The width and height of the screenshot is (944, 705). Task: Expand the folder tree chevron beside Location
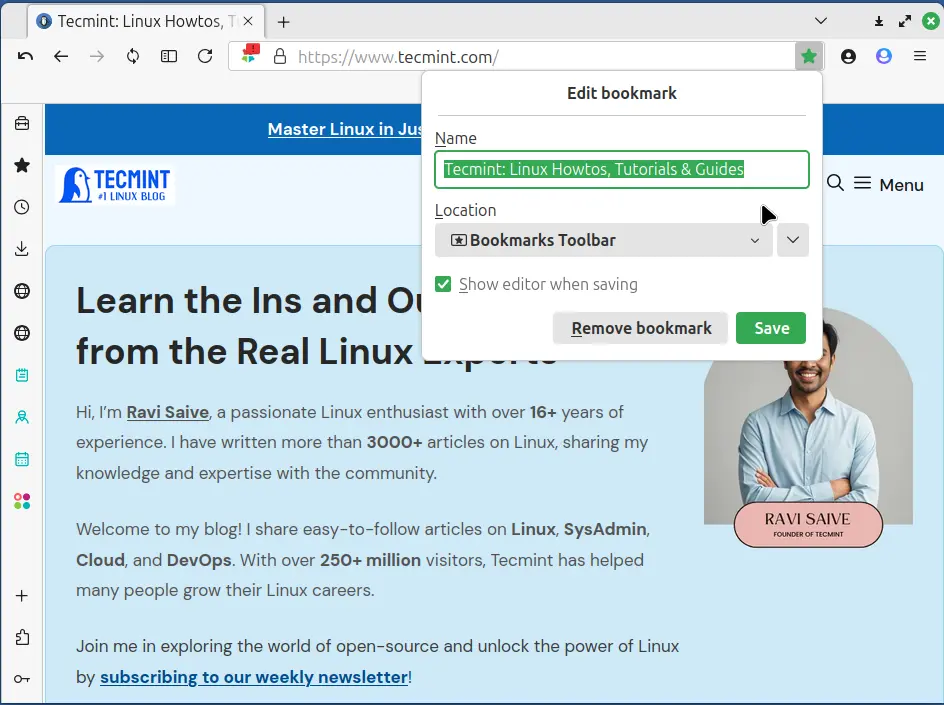[x=793, y=240]
